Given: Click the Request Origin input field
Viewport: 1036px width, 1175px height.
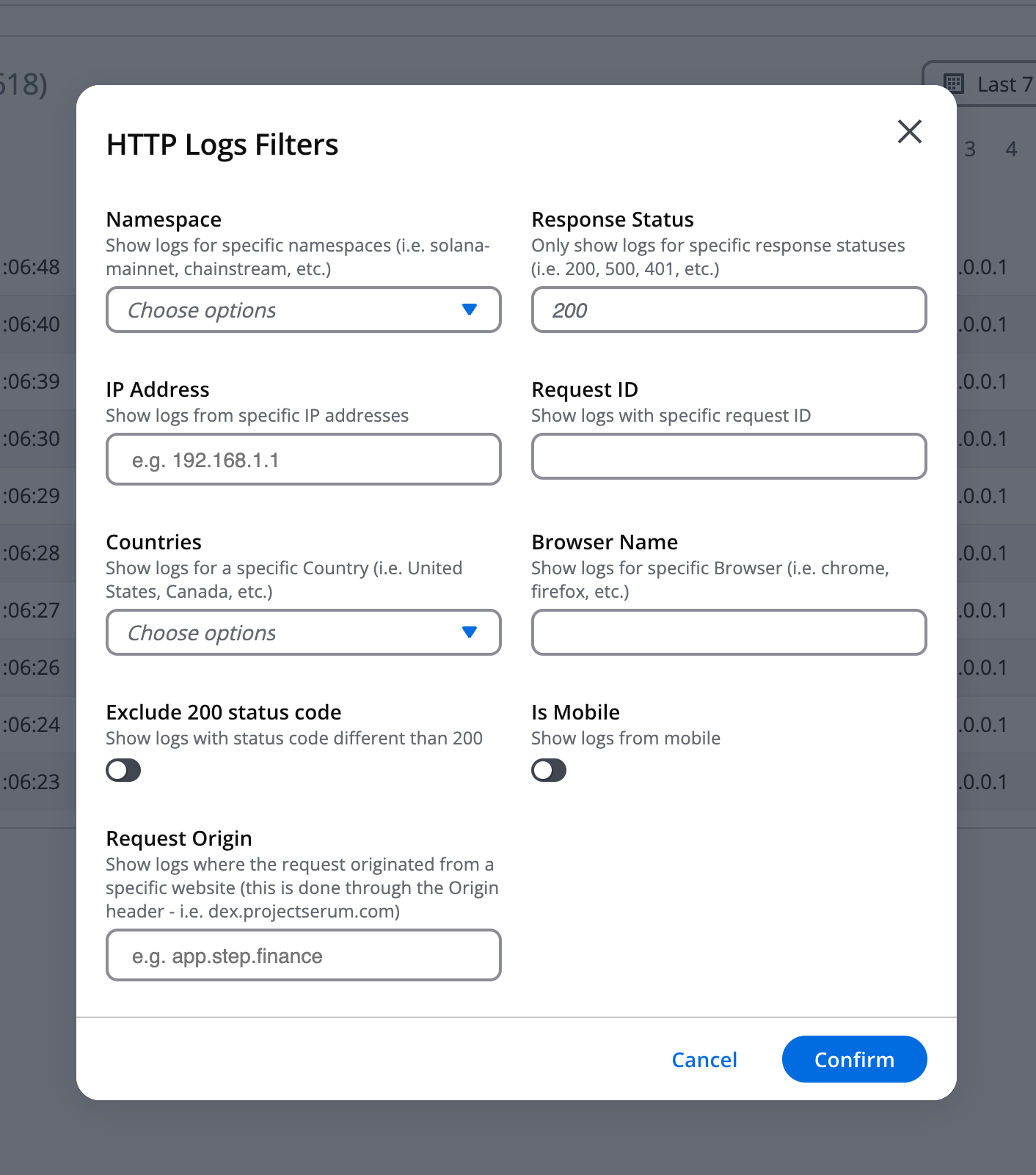Looking at the screenshot, I should pos(303,955).
